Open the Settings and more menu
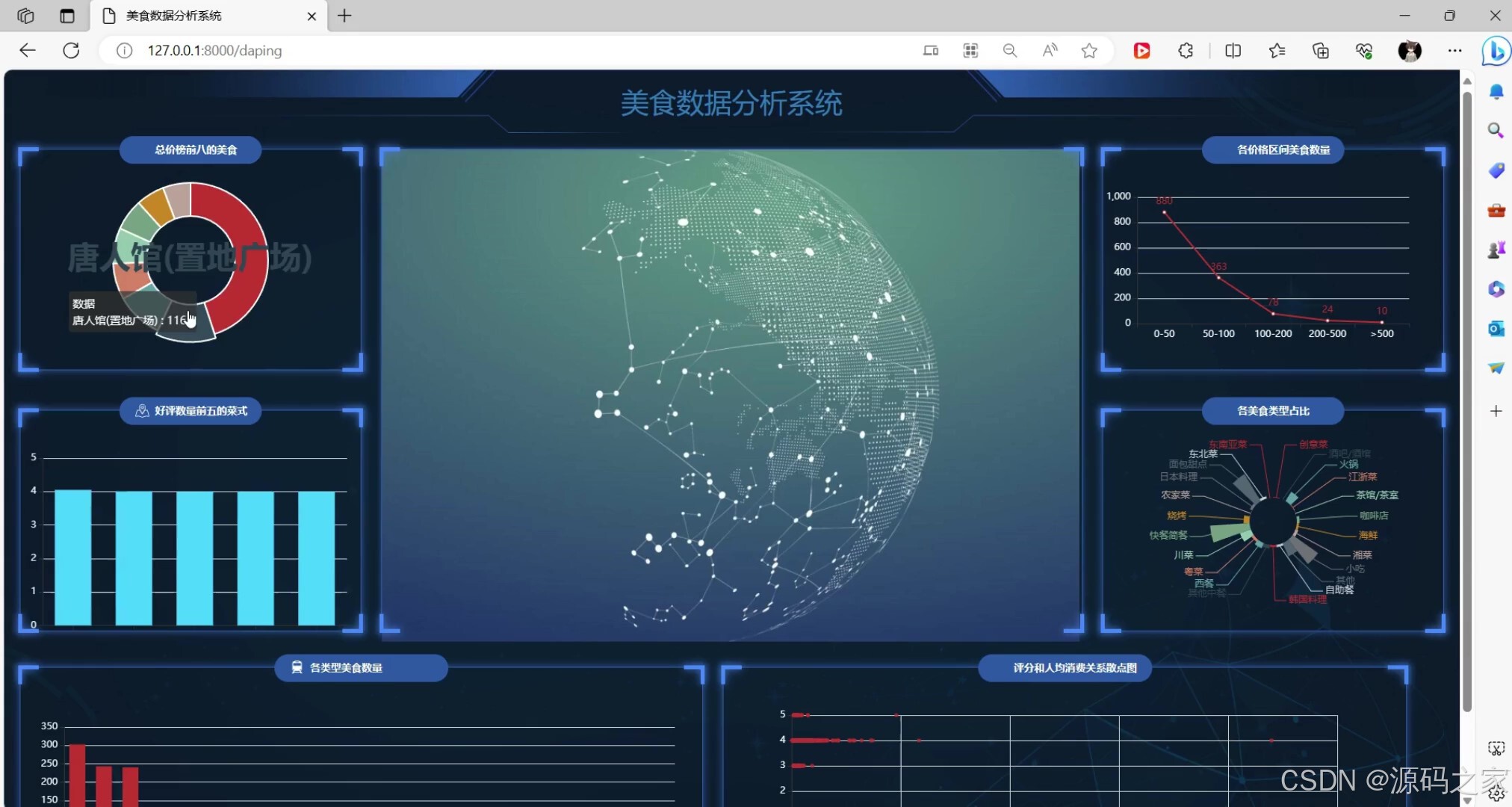The image size is (1512, 807). 1455,51
